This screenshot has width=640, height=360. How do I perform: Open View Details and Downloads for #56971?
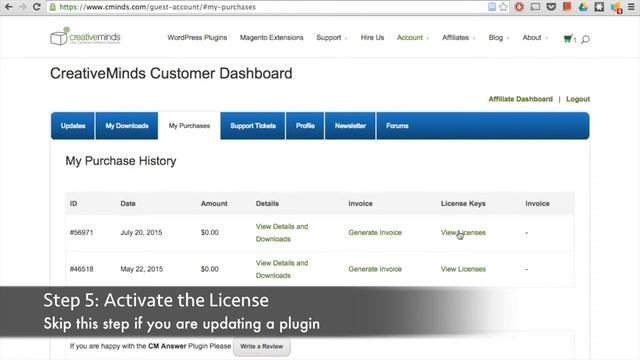pos(282,233)
